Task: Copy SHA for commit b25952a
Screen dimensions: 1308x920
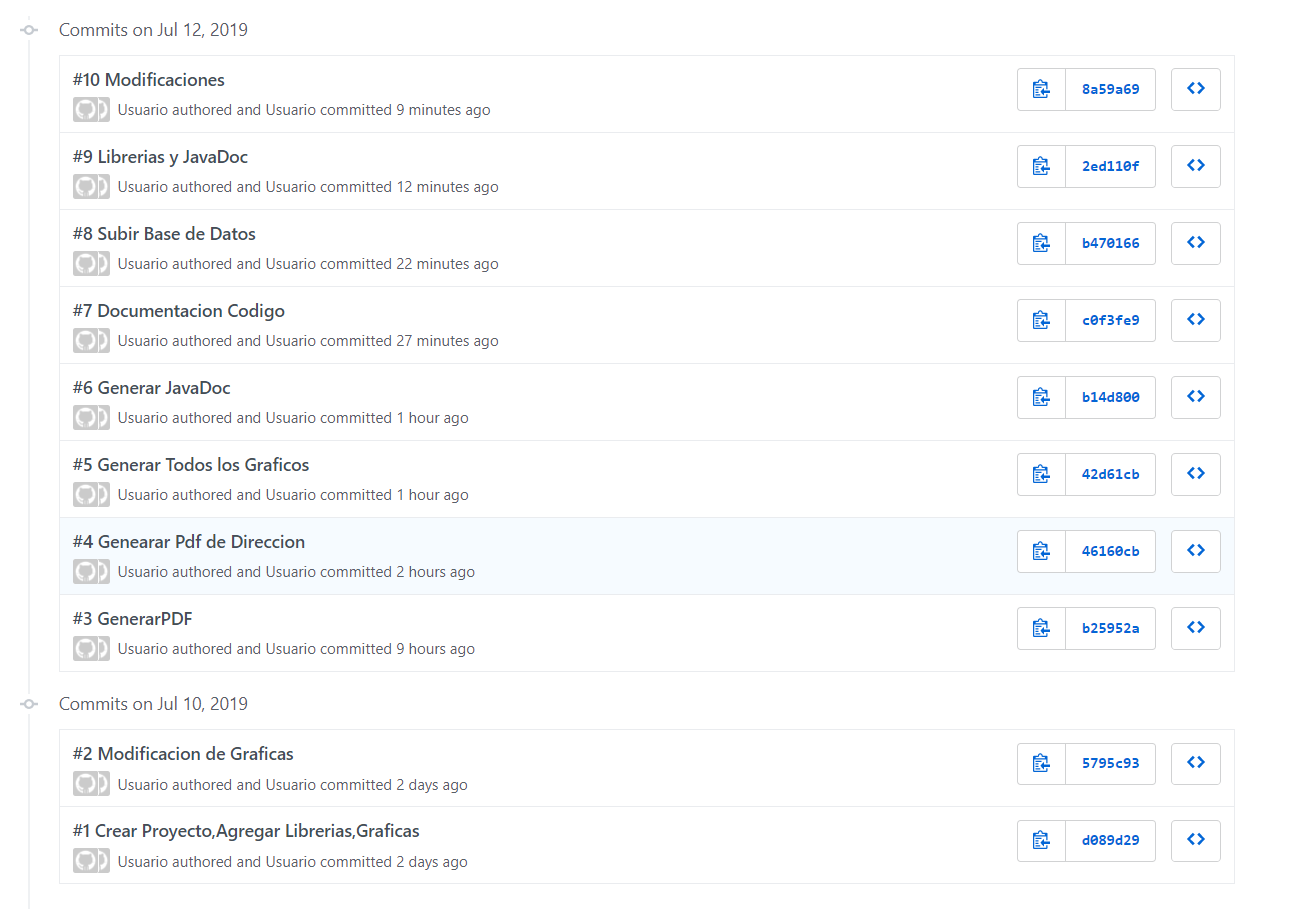Action: (x=1041, y=628)
